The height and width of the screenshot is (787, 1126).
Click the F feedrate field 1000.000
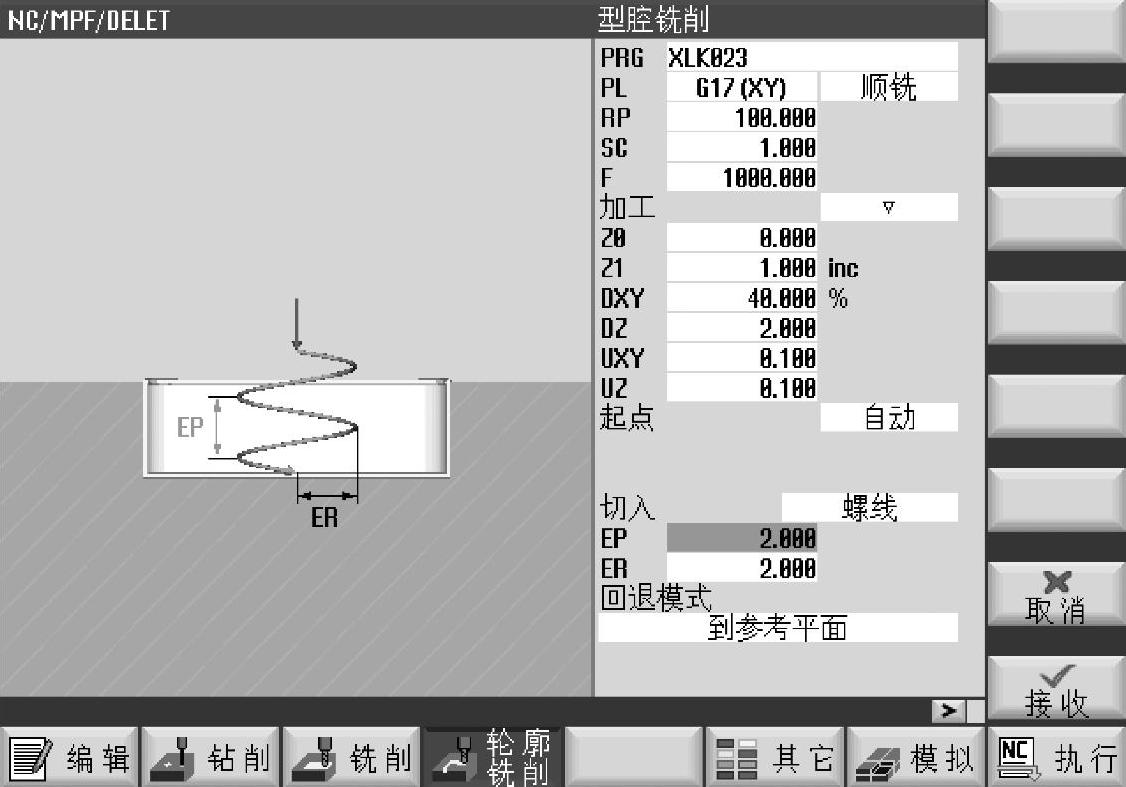(741, 178)
